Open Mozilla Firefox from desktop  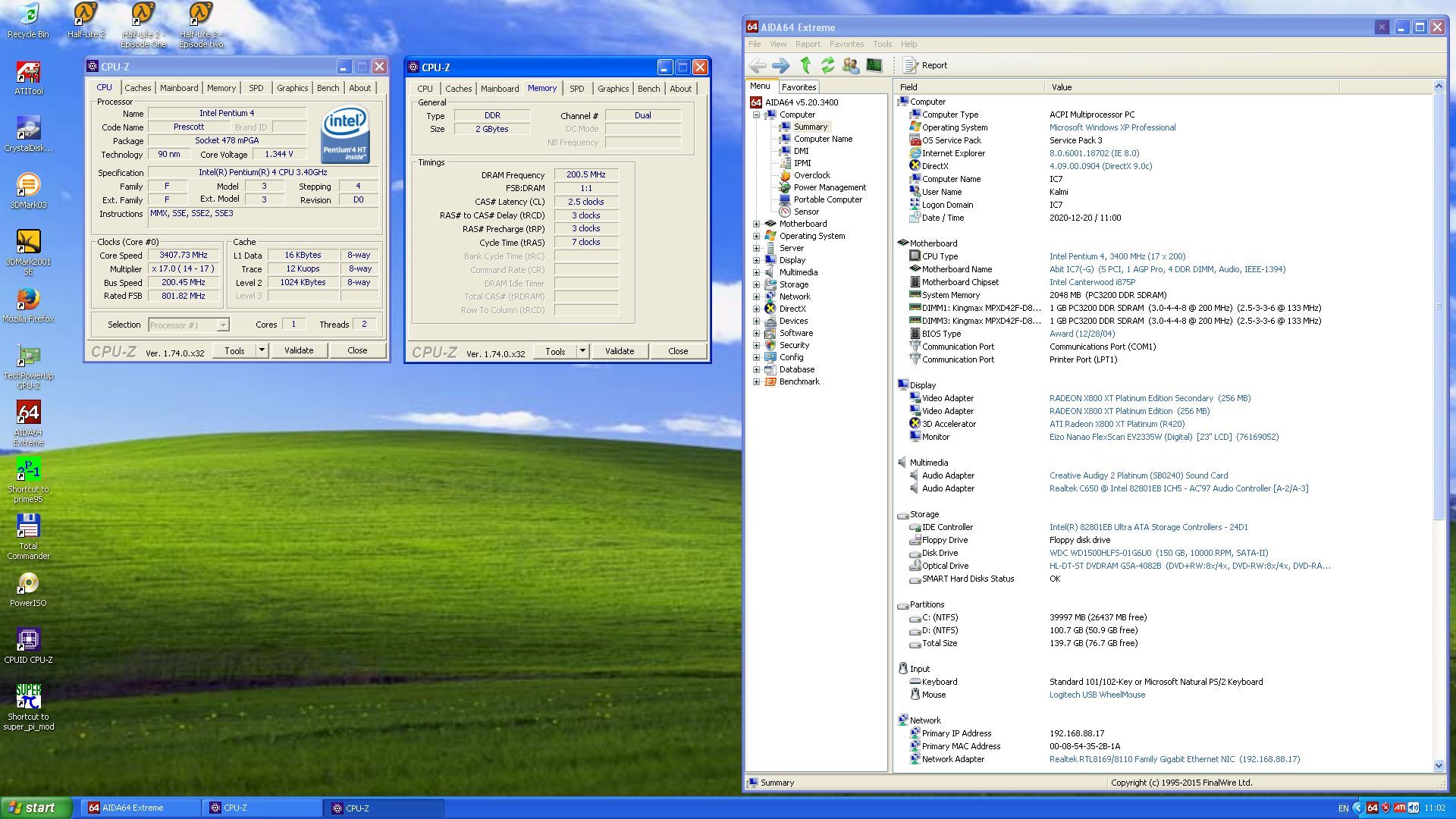(x=28, y=306)
